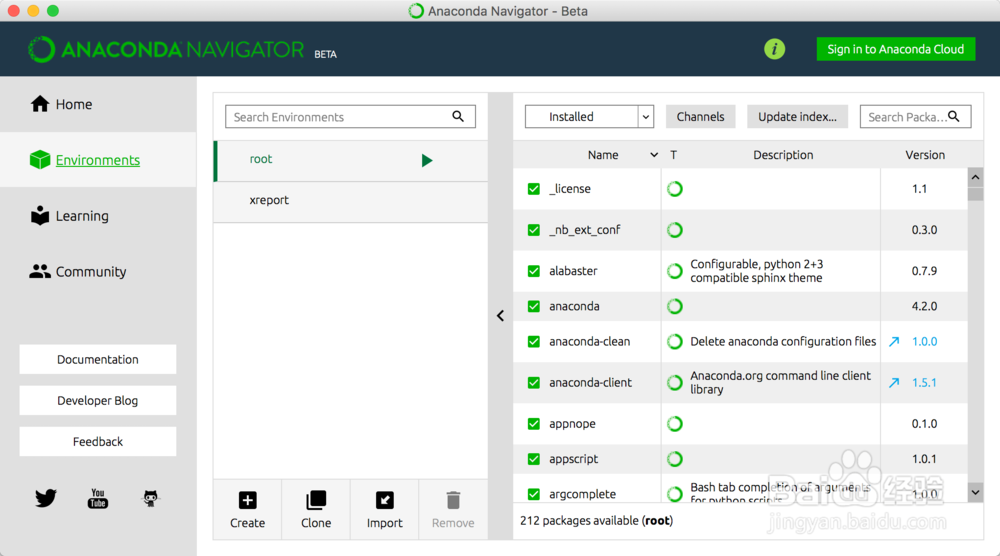Click the Create environment icon

pyautogui.click(x=247, y=500)
